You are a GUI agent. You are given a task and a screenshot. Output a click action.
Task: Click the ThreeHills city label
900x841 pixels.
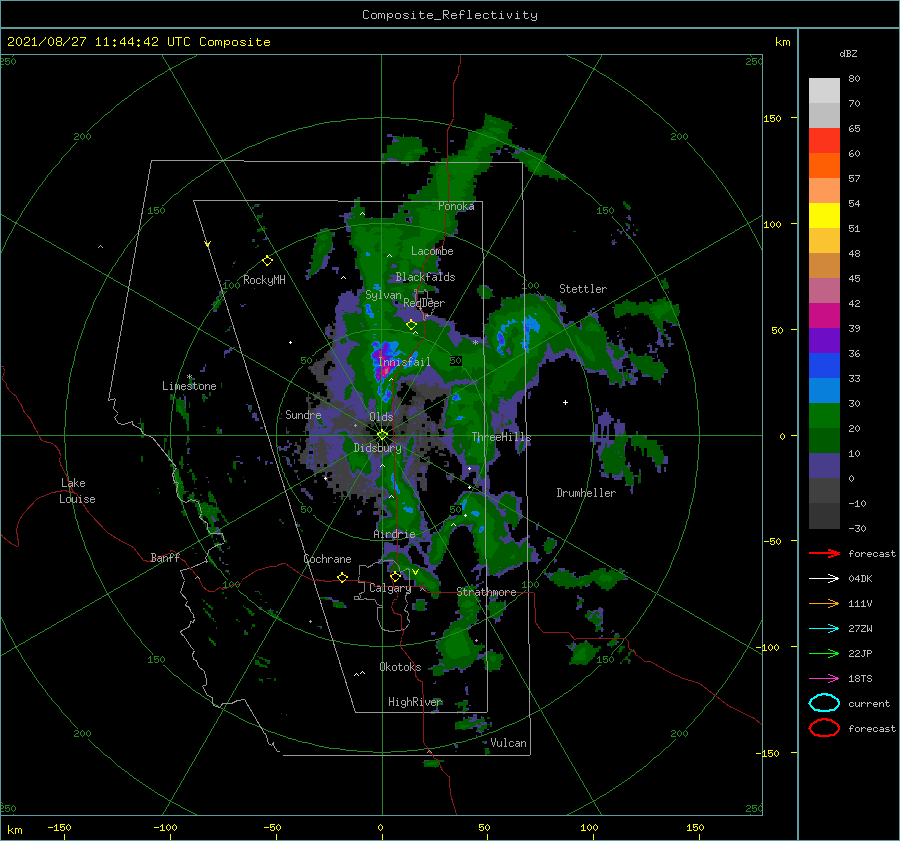tap(502, 437)
